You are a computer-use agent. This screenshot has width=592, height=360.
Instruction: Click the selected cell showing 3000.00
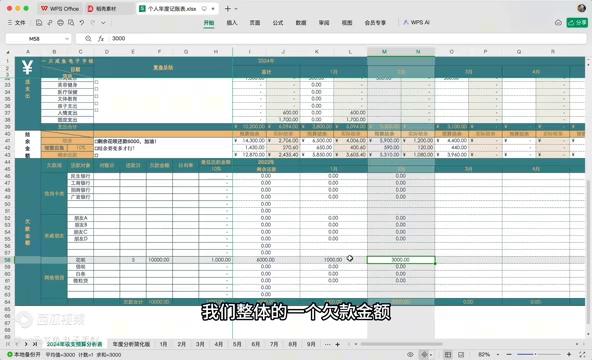coord(401,260)
